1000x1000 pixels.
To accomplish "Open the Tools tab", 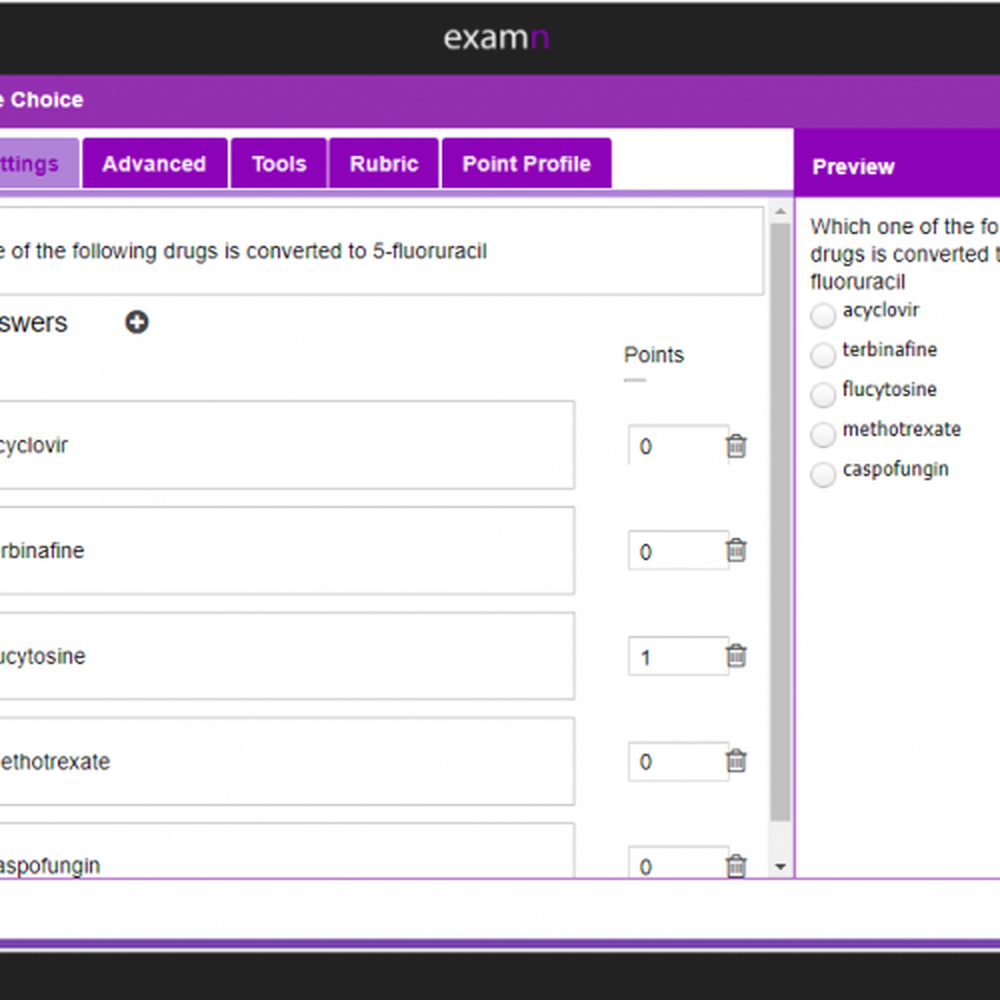I will coord(279,163).
